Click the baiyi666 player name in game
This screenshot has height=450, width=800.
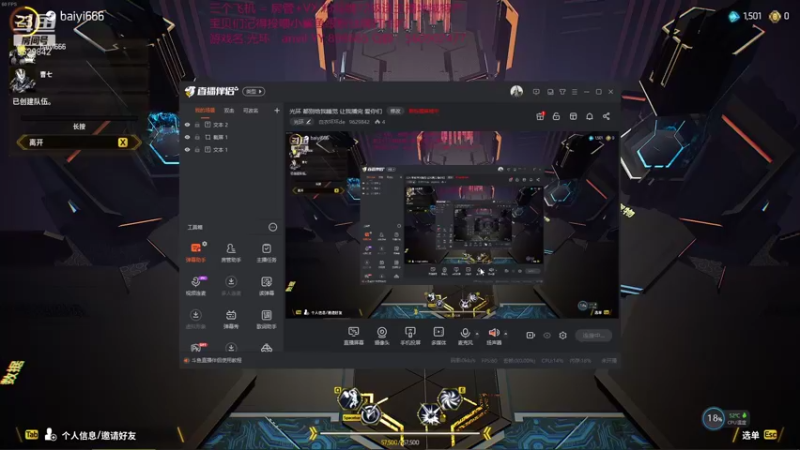[82, 16]
